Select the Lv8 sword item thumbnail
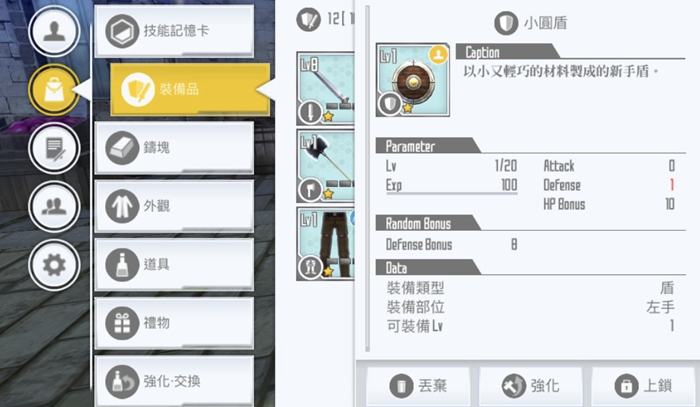 click(325, 88)
